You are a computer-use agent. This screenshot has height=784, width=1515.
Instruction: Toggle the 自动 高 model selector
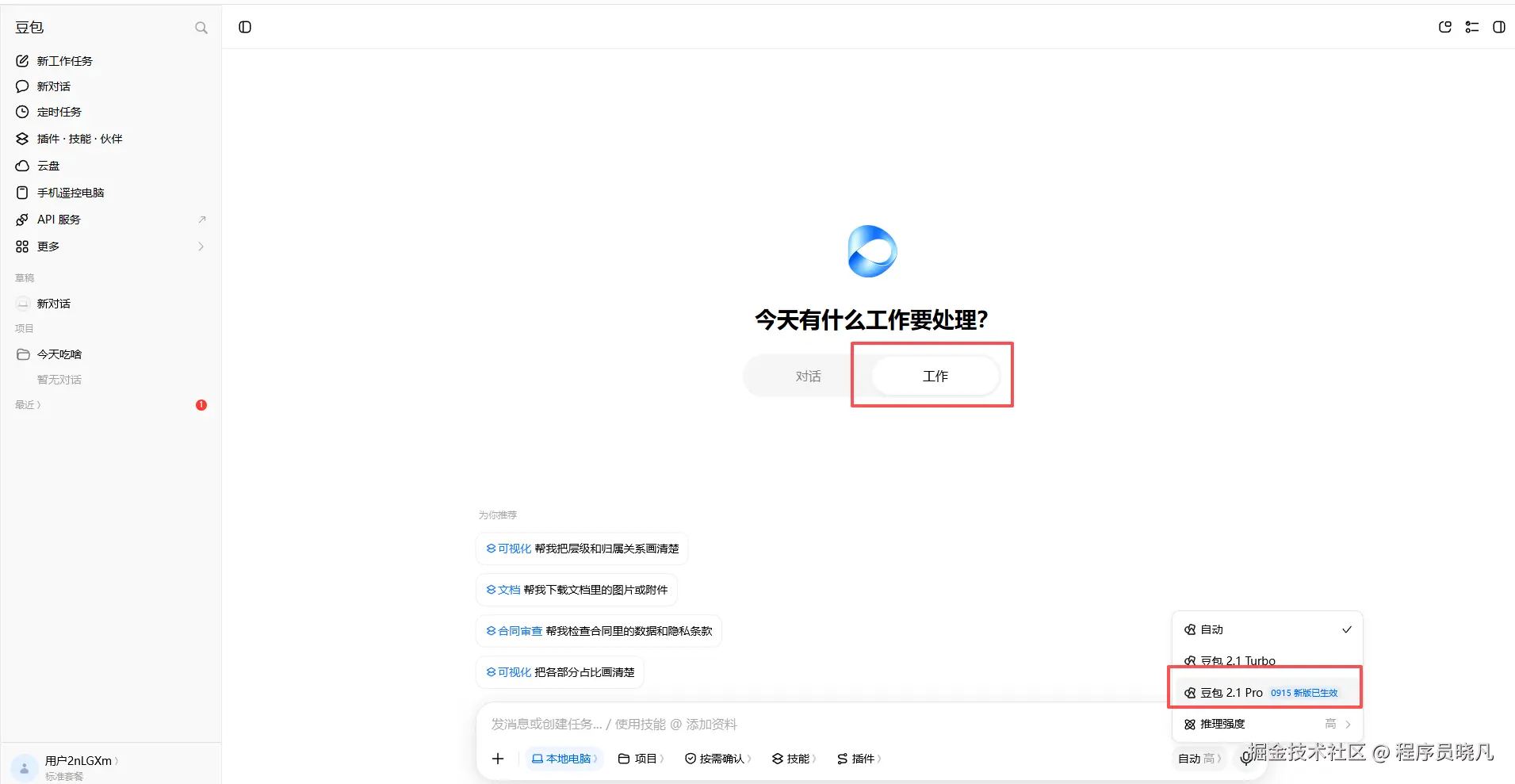[1199, 759]
